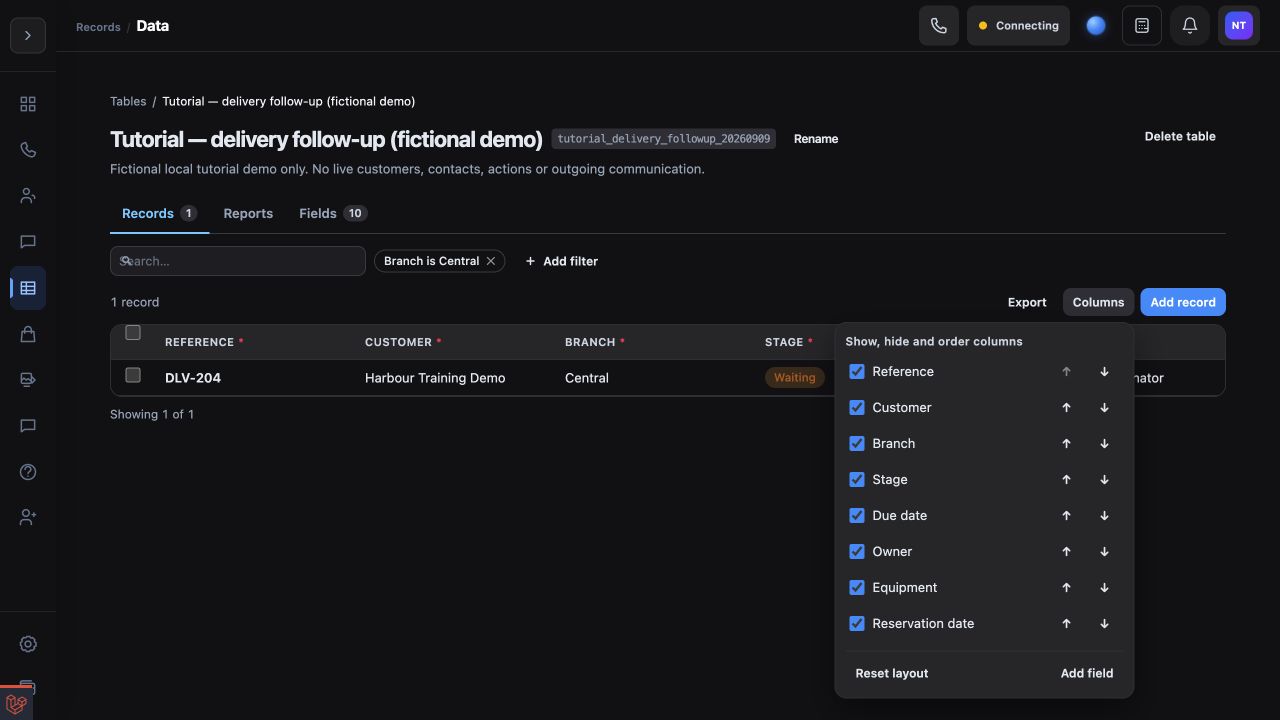Image resolution: width=1280 pixels, height=720 pixels.
Task: Move the Branch column down
Action: coord(1104,443)
